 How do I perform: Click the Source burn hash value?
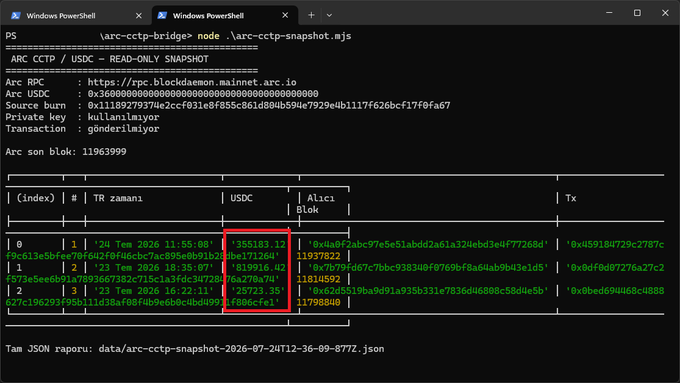[269, 106]
